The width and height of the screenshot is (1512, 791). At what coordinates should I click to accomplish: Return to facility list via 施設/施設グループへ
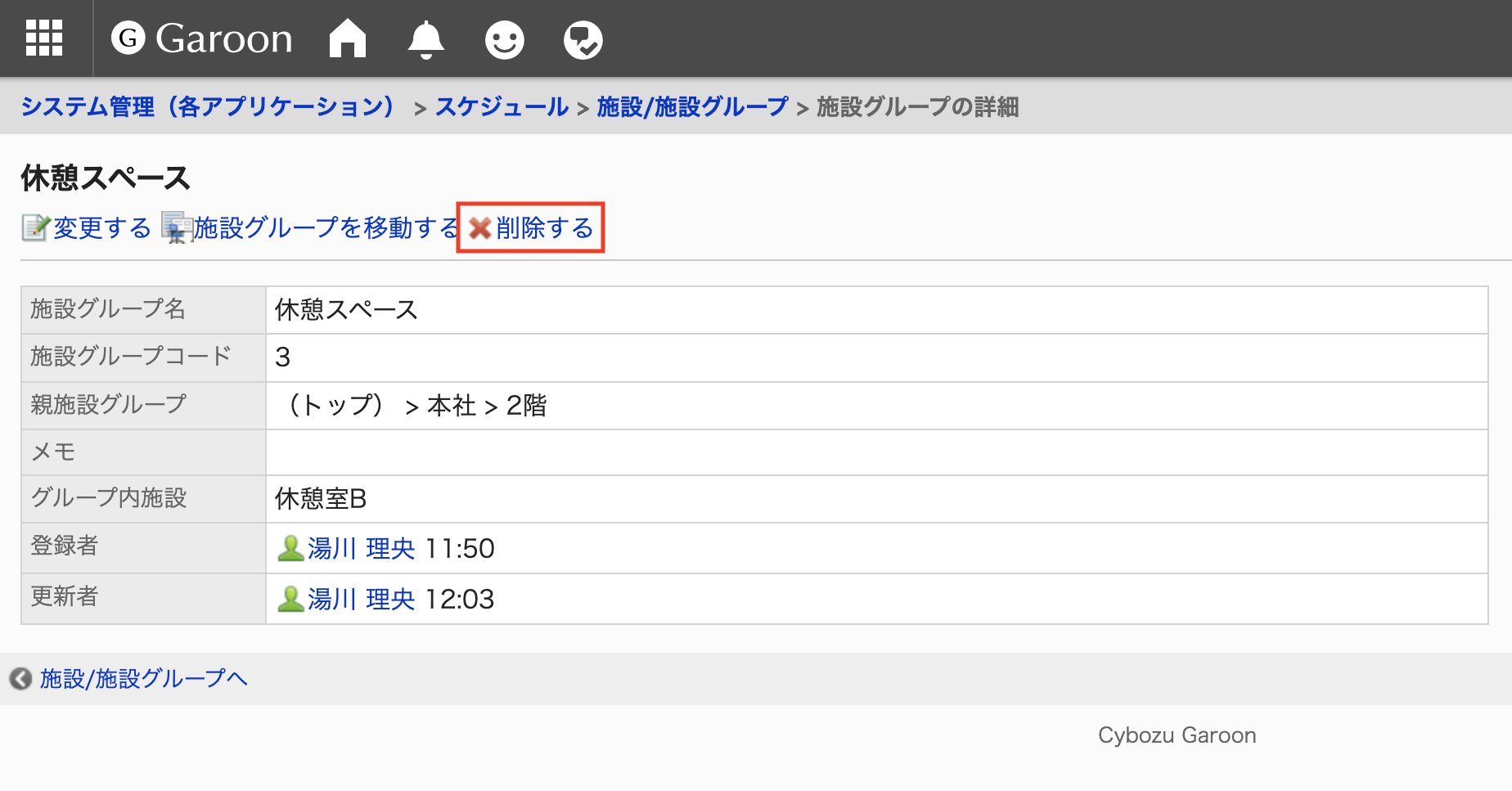coord(142,678)
